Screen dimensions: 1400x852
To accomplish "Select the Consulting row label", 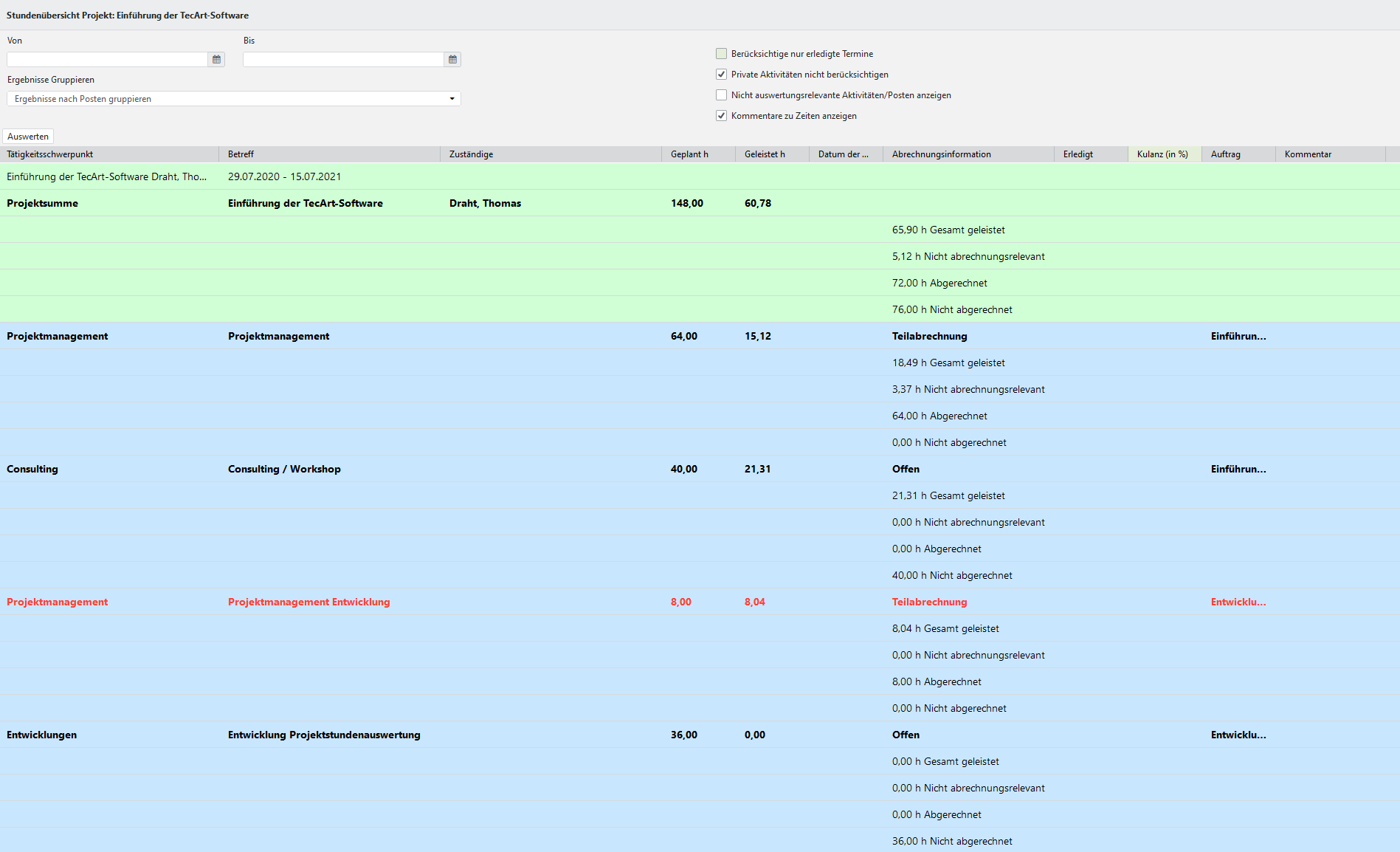I will 32,469.
